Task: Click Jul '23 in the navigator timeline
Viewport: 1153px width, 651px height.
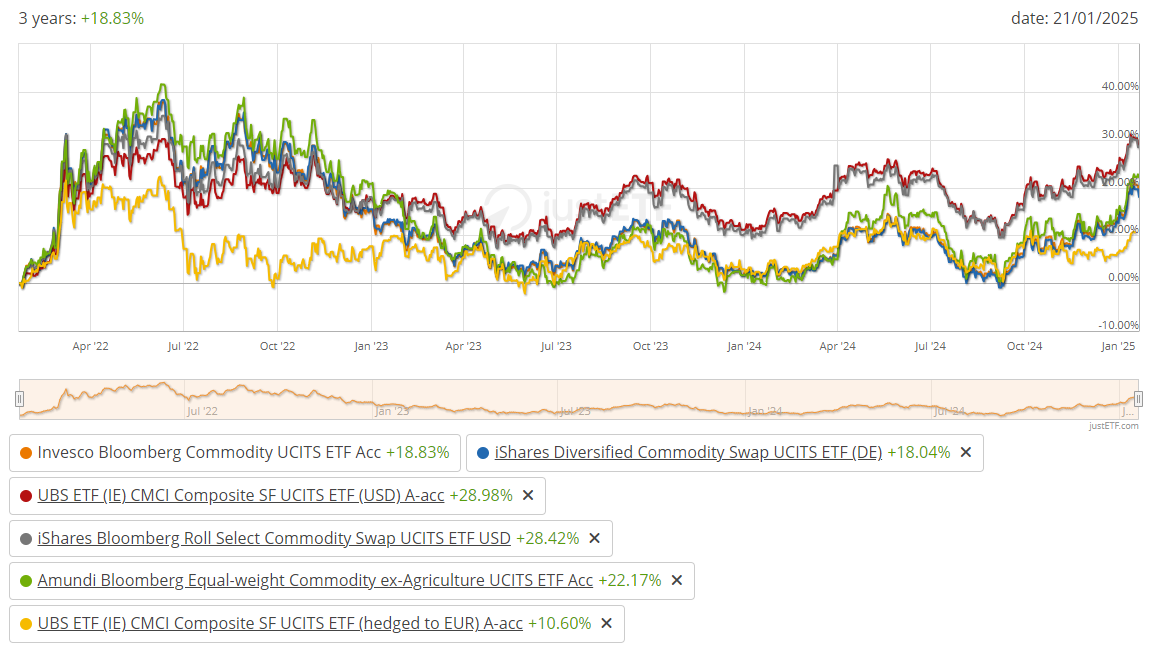Action: (574, 411)
